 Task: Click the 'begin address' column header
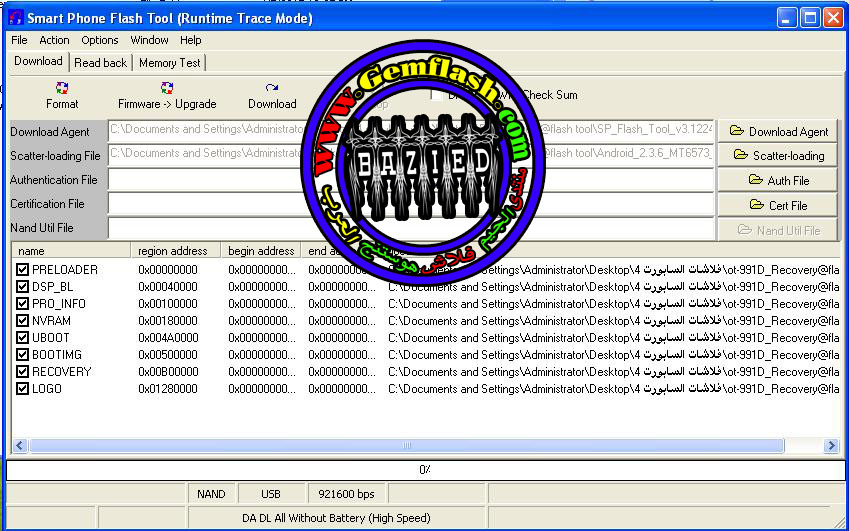tap(260, 251)
